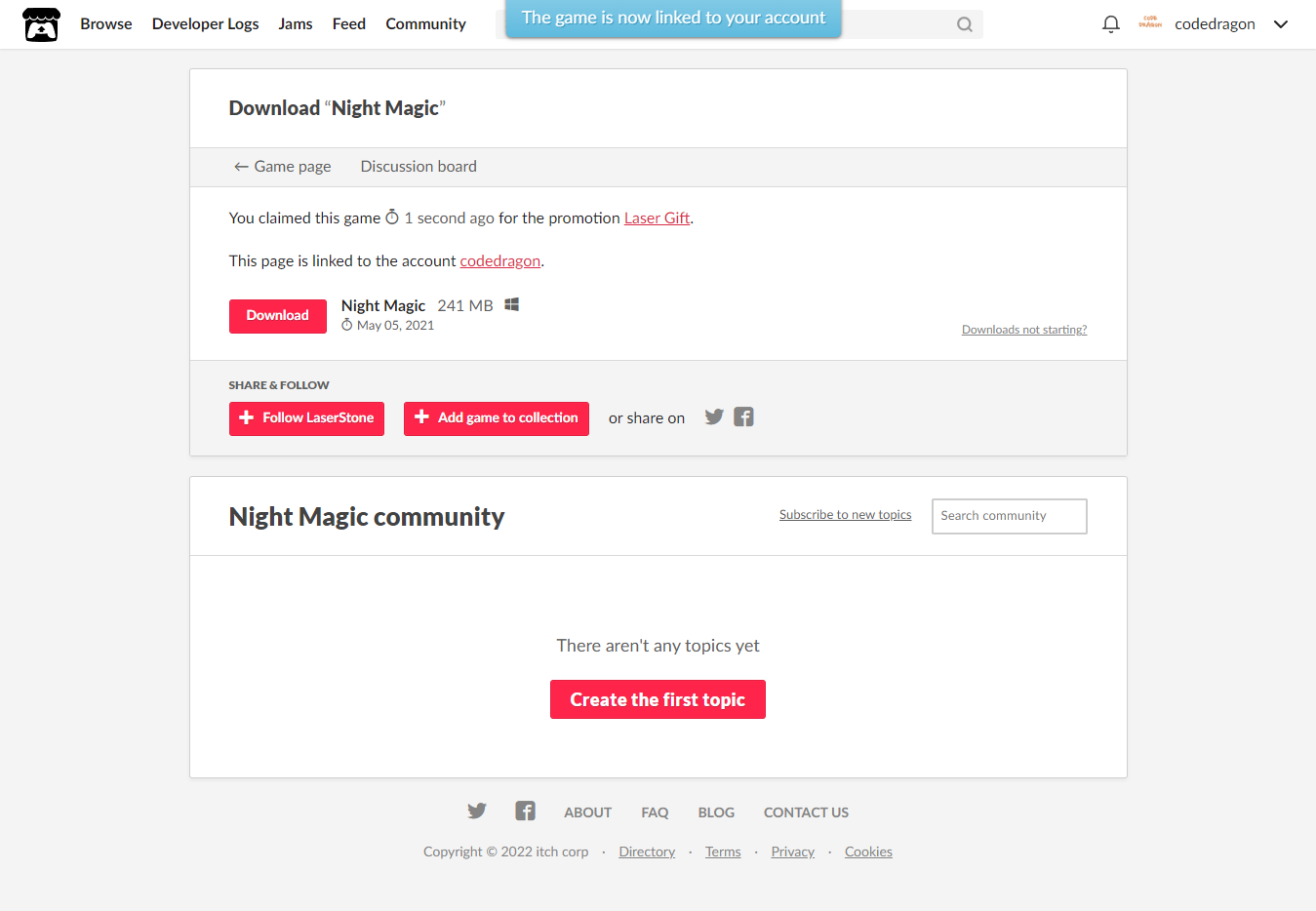Screen dimensions: 1316x911
Task: Open the ABOUT footer link
Action: [587, 812]
